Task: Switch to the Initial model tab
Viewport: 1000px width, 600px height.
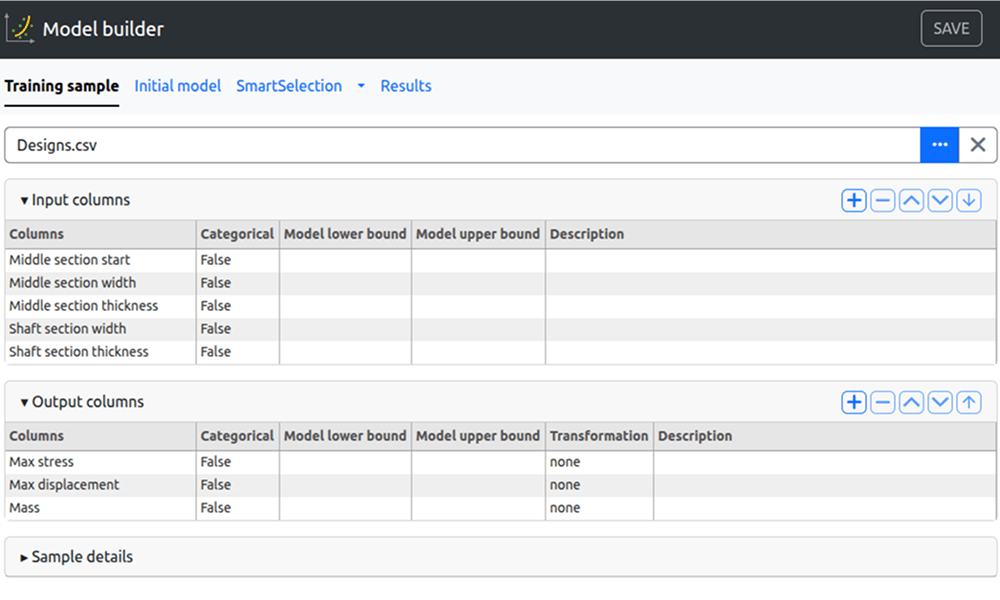Action: pos(177,86)
